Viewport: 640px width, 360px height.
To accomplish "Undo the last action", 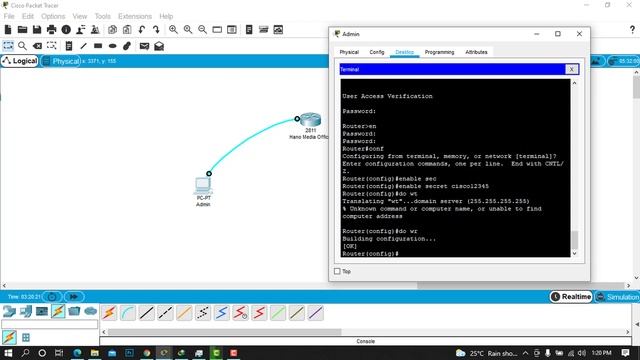I will (x=142, y=29).
